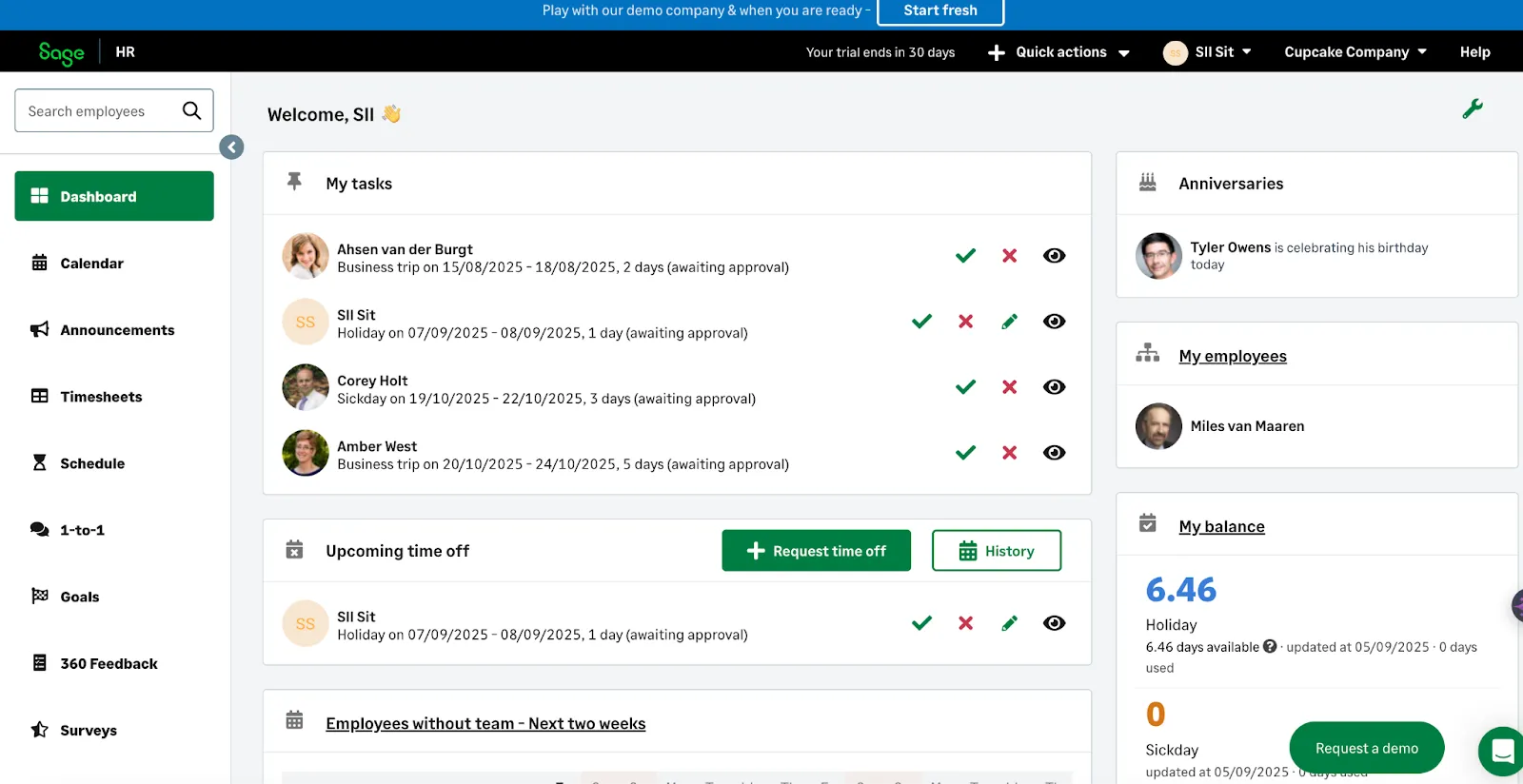The width and height of the screenshot is (1523, 784).
Task: Click the Tyler Owens name text
Action: click(1230, 247)
